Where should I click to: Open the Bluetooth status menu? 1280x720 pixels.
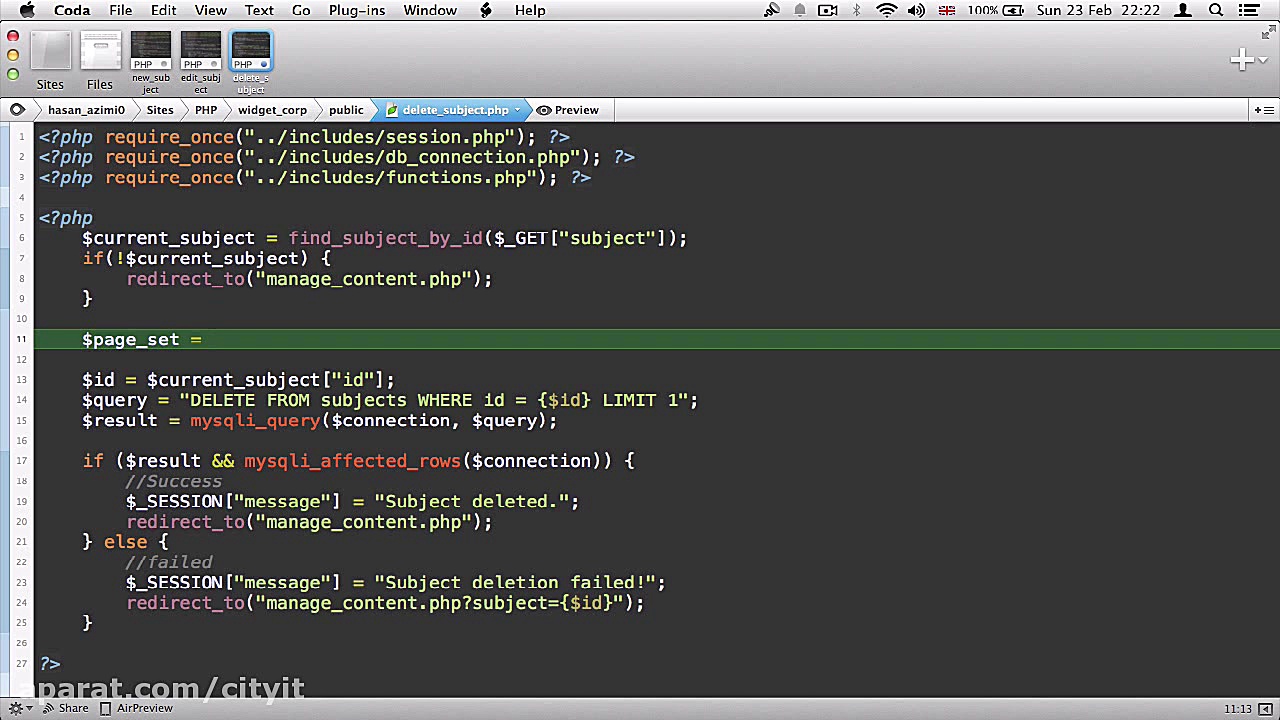[857, 10]
